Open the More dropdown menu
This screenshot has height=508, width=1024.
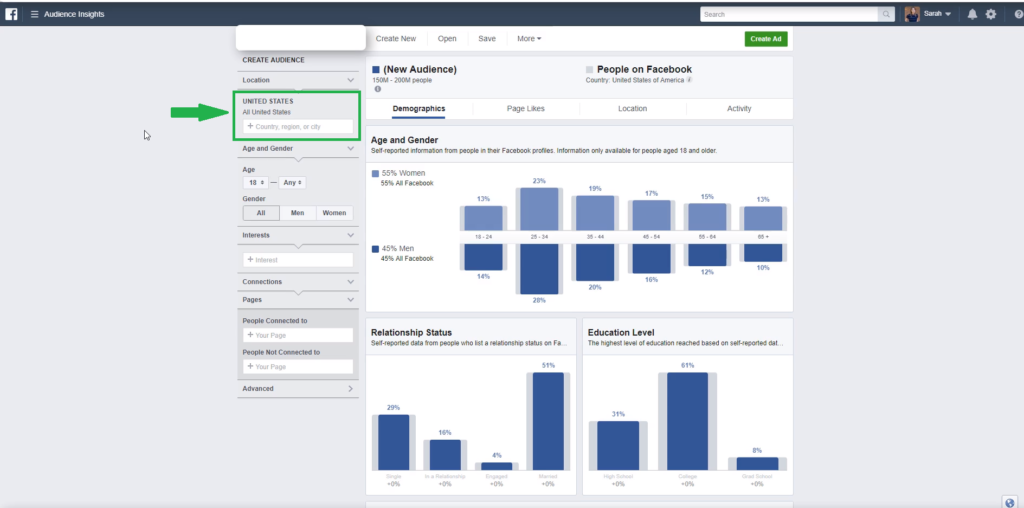coord(529,39)
